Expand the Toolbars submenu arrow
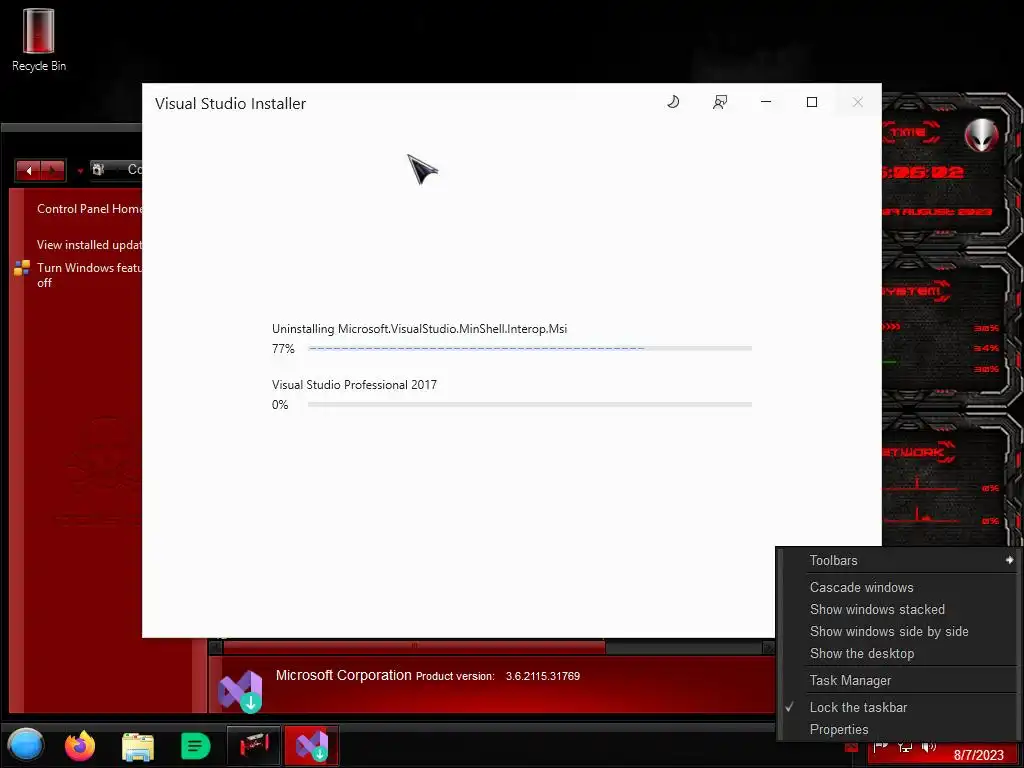 (x=1009, y=560)
